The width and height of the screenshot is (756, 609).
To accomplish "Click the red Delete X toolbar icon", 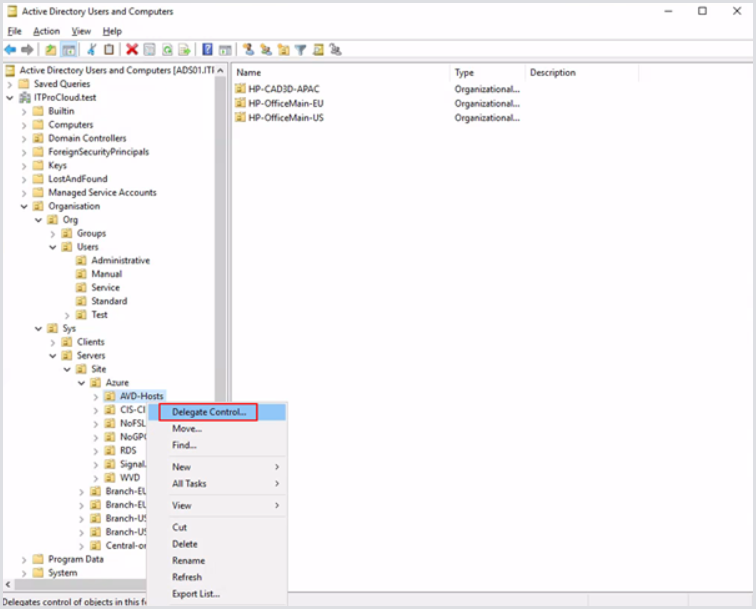I will pos(131,49).
